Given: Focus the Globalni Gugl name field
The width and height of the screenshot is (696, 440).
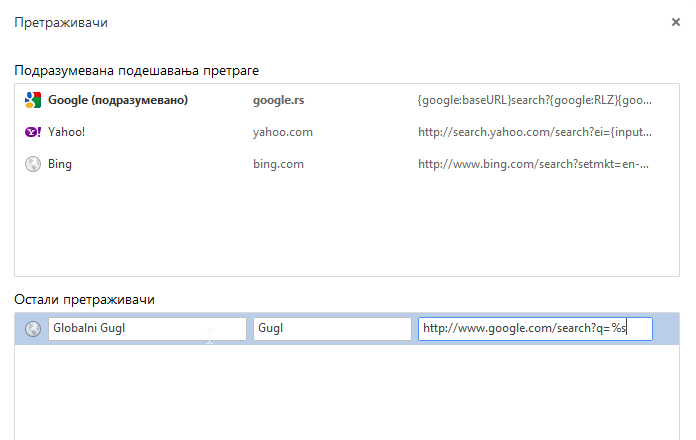Looking at the screenshot, I should coord(147,329).
